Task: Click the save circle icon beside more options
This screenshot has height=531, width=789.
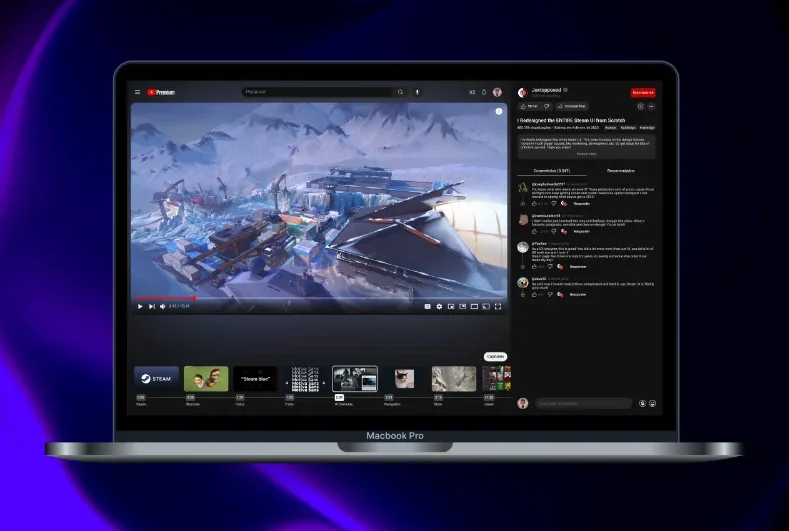Action: pos(641,106)
